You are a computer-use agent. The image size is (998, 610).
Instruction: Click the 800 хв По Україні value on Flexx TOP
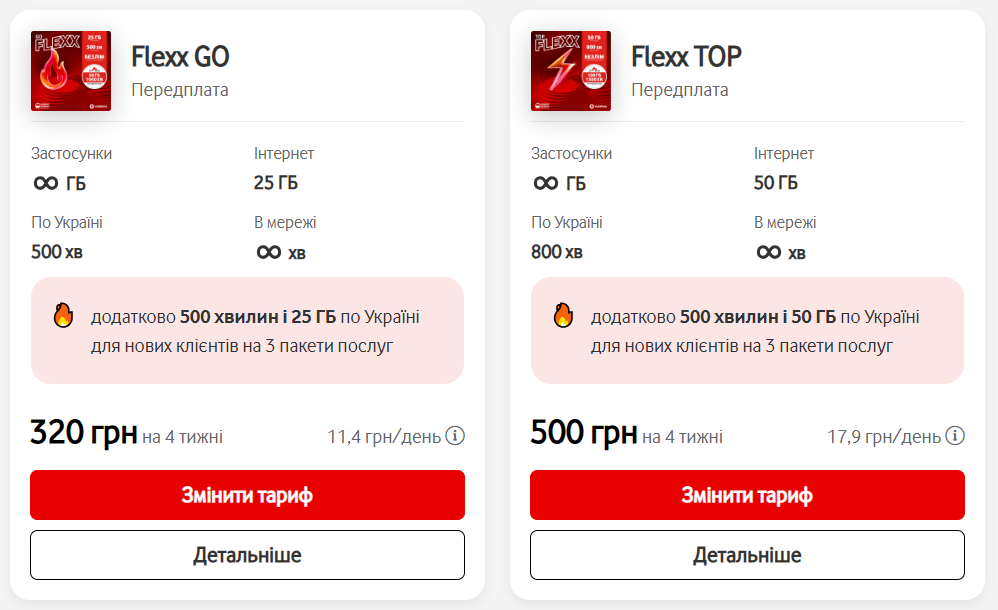point(558,251)
